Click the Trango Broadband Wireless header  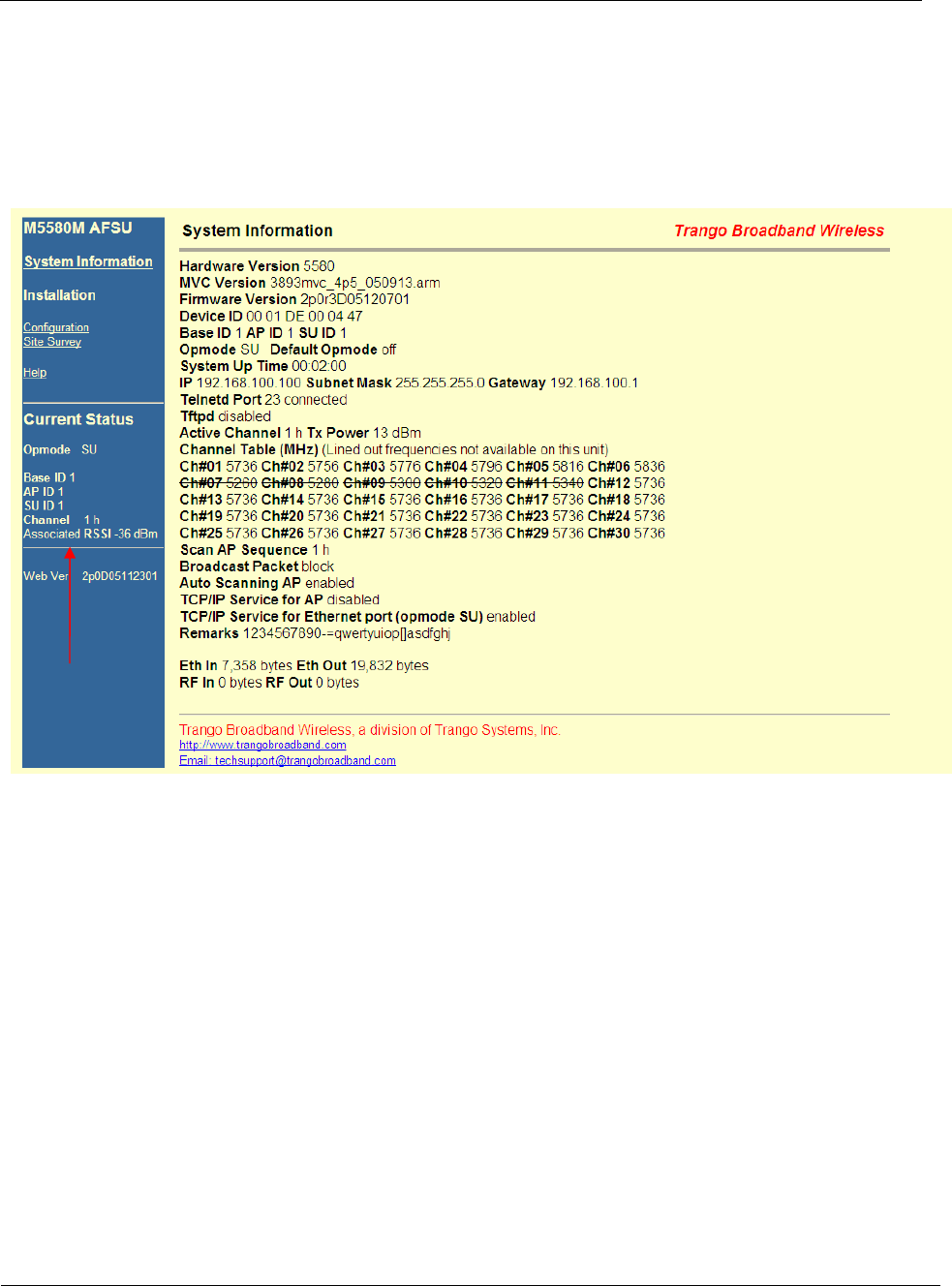pyautogui.click(x=779, y=230)
